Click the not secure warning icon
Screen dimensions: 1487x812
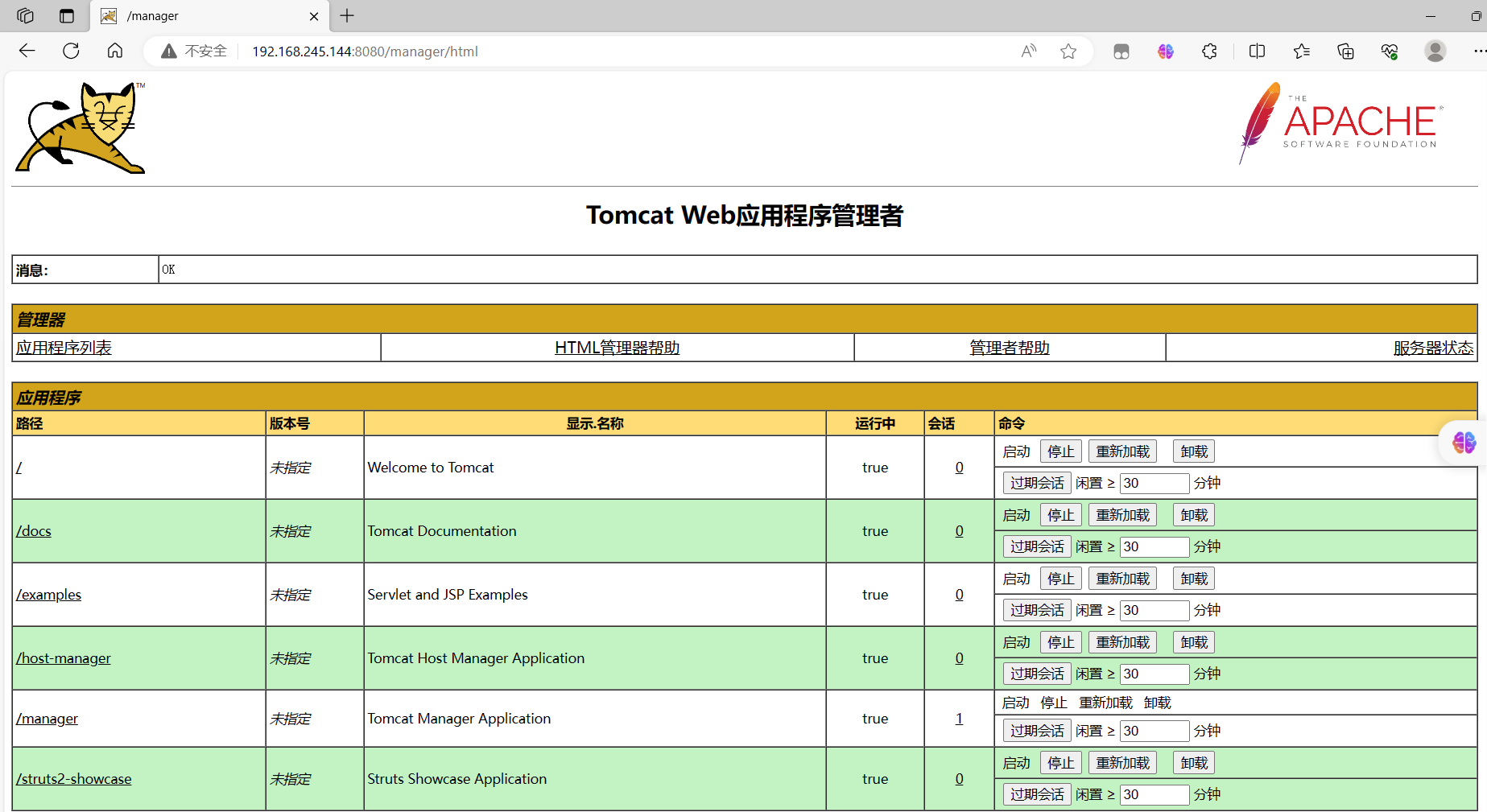pos(168,52)
